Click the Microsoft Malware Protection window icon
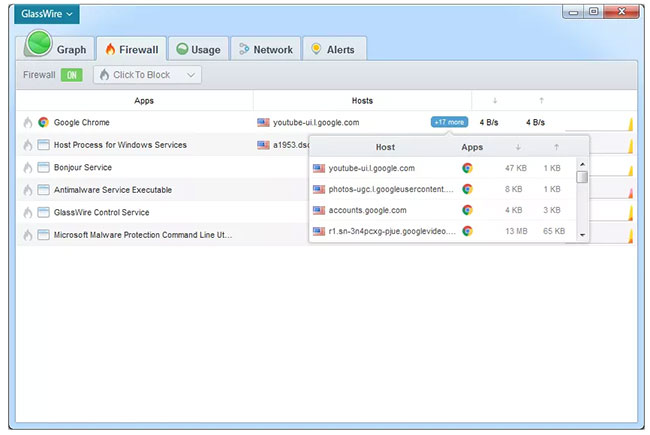 point(43,235)
